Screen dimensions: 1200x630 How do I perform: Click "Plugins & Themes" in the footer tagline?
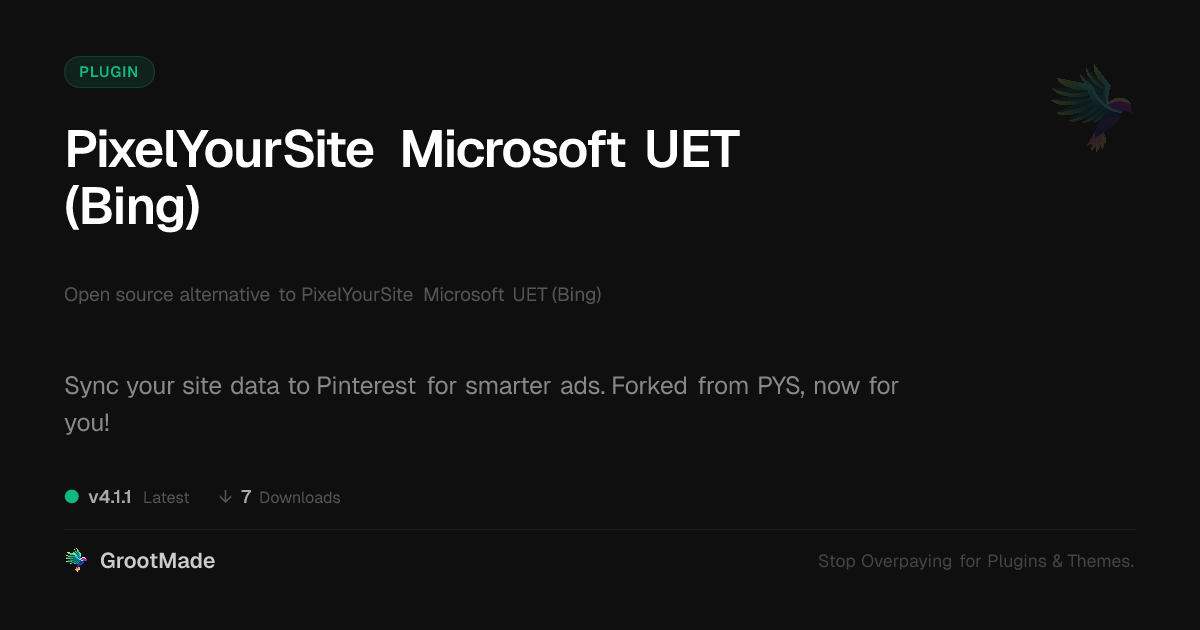1060,561
